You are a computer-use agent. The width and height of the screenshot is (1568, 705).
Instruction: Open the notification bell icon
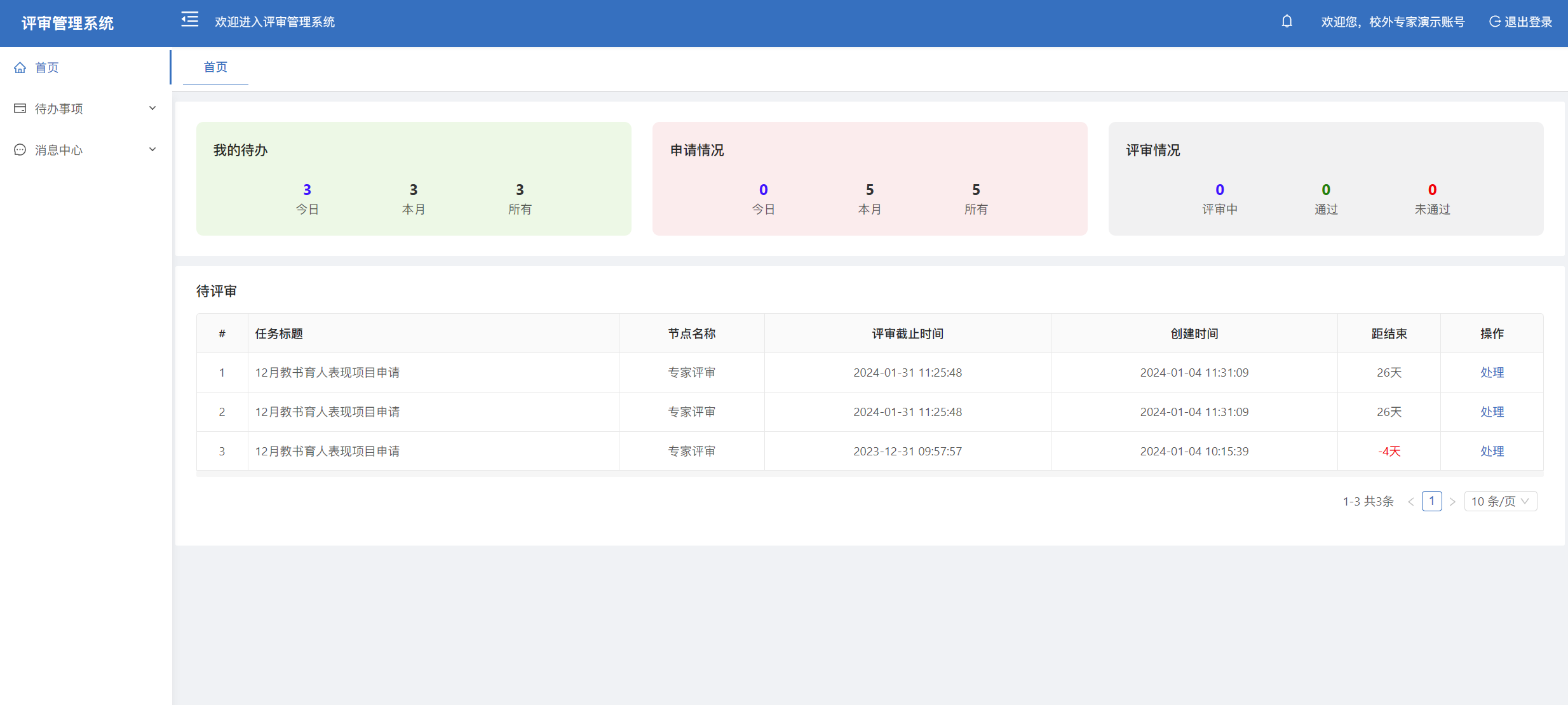[x=1287, y=22]
